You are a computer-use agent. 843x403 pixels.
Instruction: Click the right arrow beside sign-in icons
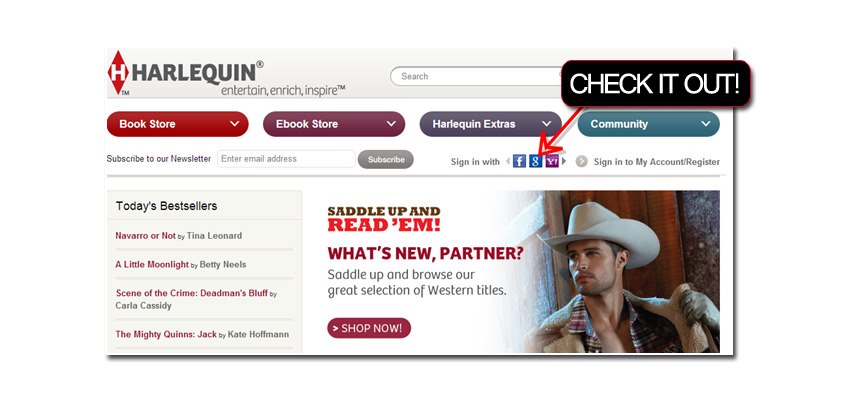[x=564, y=161]
